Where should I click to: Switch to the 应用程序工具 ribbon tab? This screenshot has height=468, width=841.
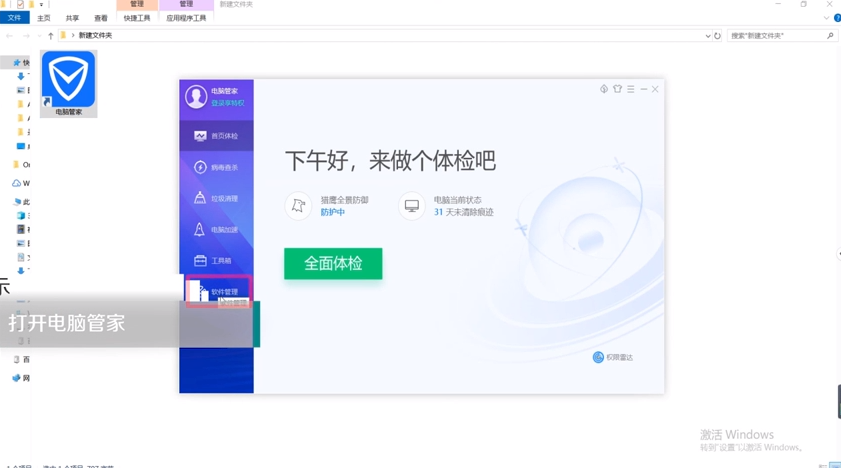[x=186, y=18]
